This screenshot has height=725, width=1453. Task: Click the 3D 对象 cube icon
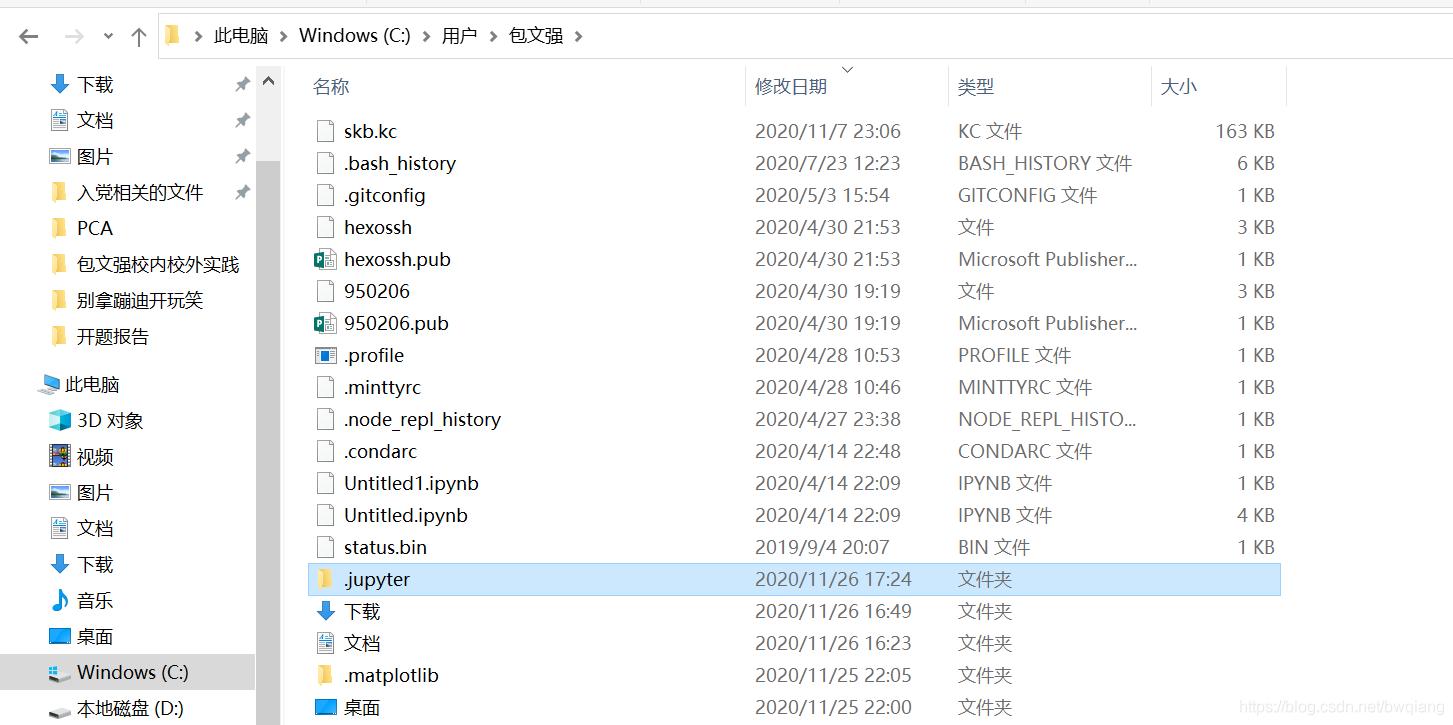click(x=60, y=420)
